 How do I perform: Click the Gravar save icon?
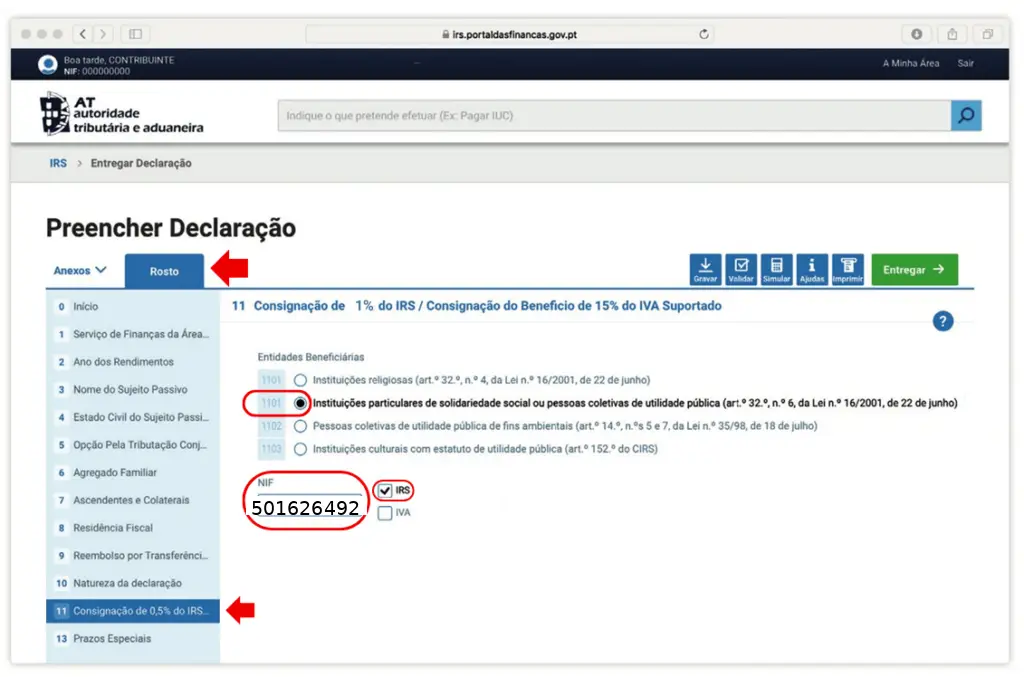705,268
